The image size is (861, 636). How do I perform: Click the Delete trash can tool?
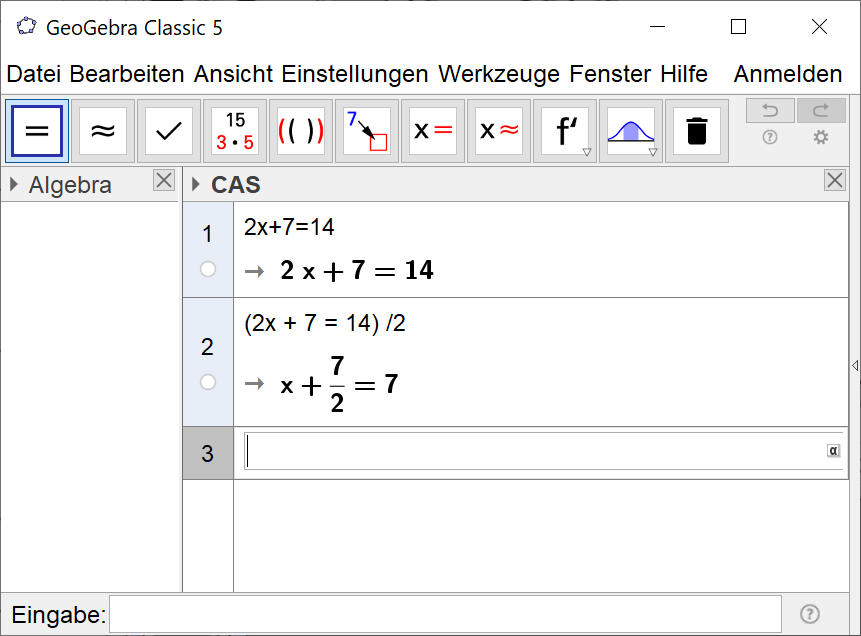coord(697,131)
